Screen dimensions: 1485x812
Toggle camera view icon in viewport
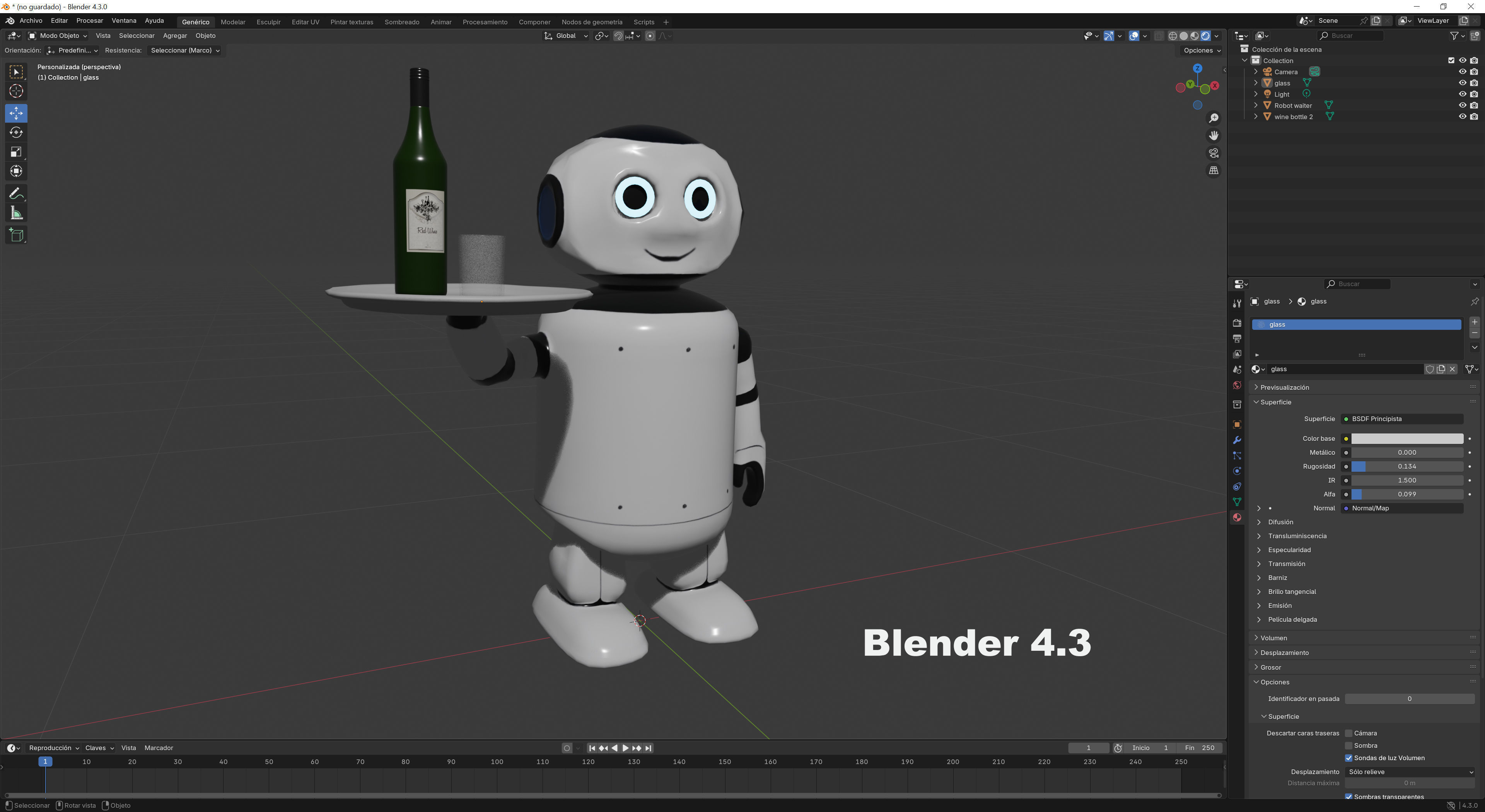1214,153
